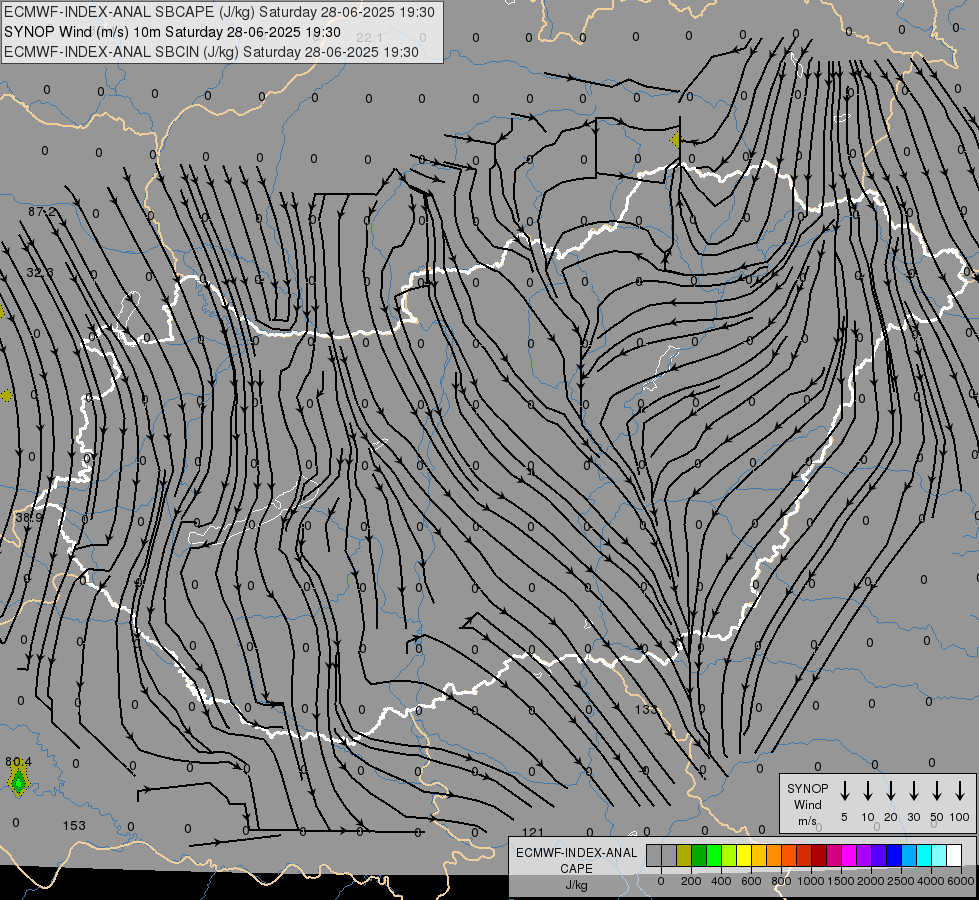Click the 800 tick on CAPE scale

(781, 881)
